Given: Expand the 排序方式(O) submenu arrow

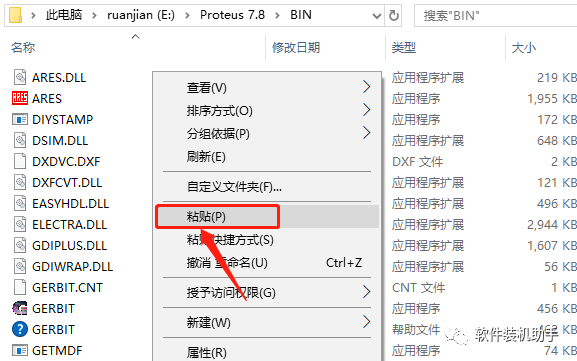Looking at the screenshot, I should coord(366,110).
